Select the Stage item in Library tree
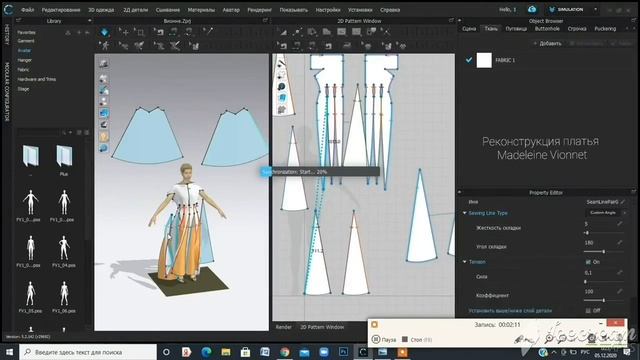640x360 pixels. (x=23, y=89)
